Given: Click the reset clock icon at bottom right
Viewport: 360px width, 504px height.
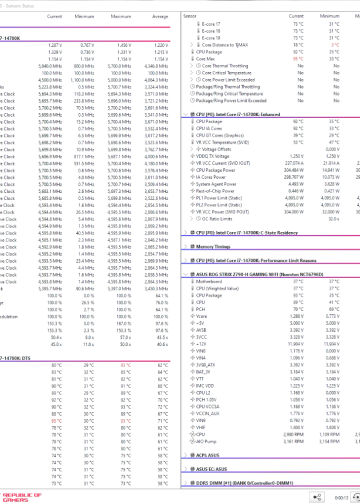Looking at the screenshot, I should 356,497.
